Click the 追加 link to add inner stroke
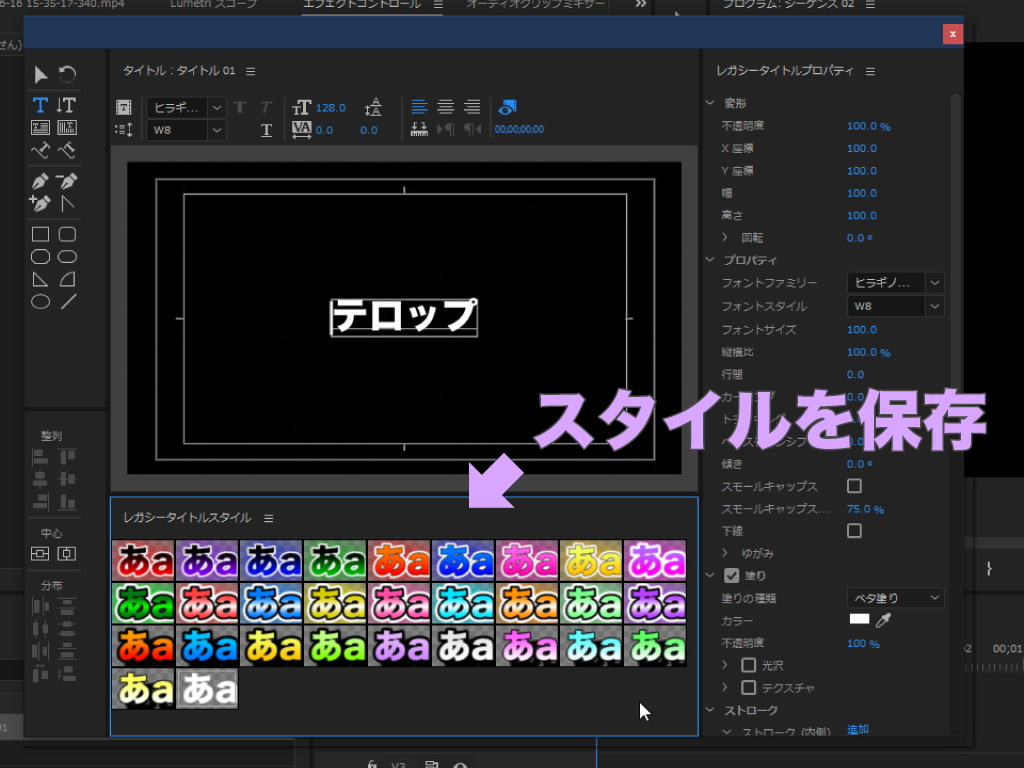Image resolution: width=1024 pixels, height=768 pixels. pyautogui.click(x=857, y=729)
